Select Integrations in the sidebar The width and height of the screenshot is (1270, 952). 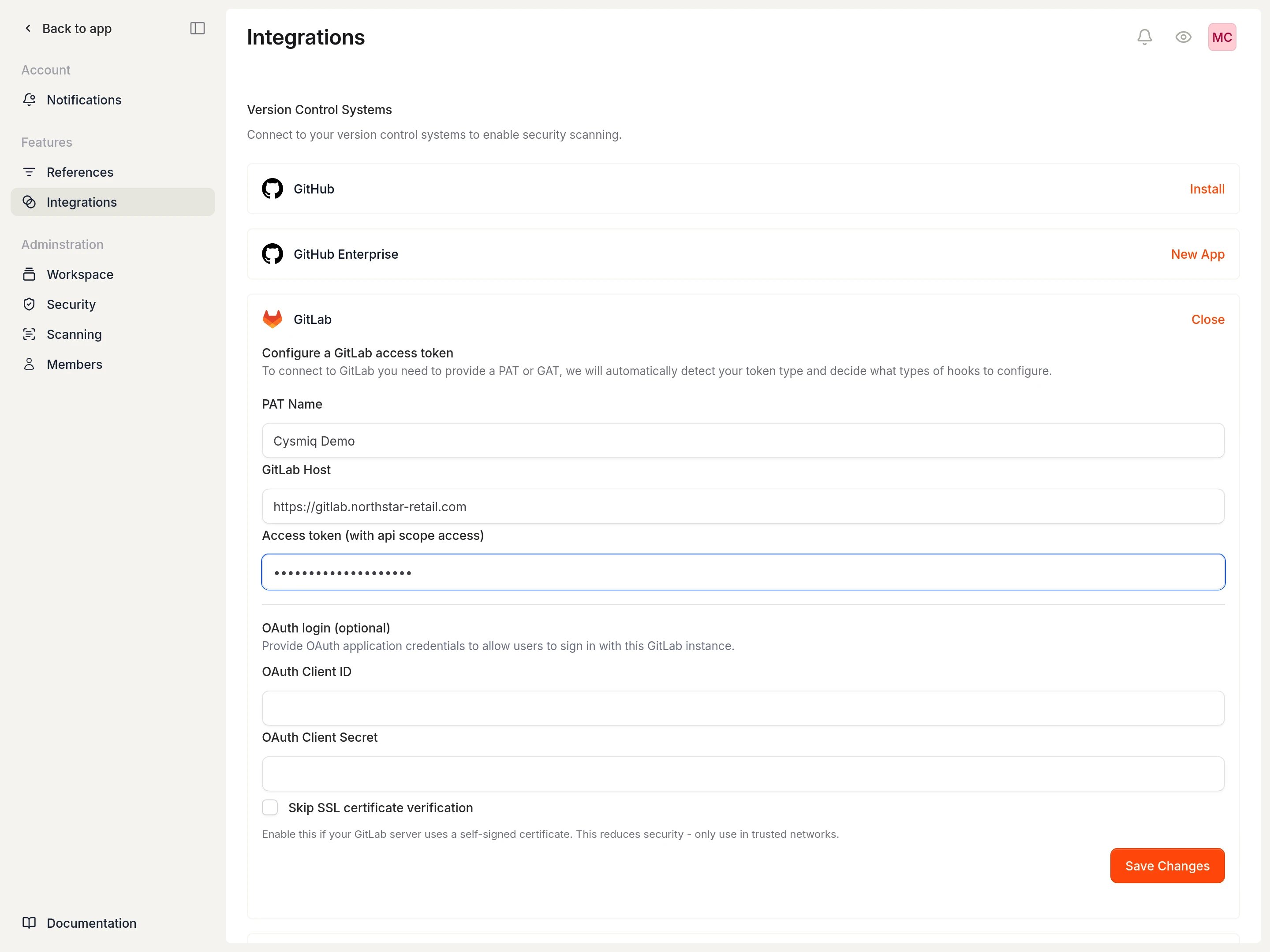(x=112, y=202)
